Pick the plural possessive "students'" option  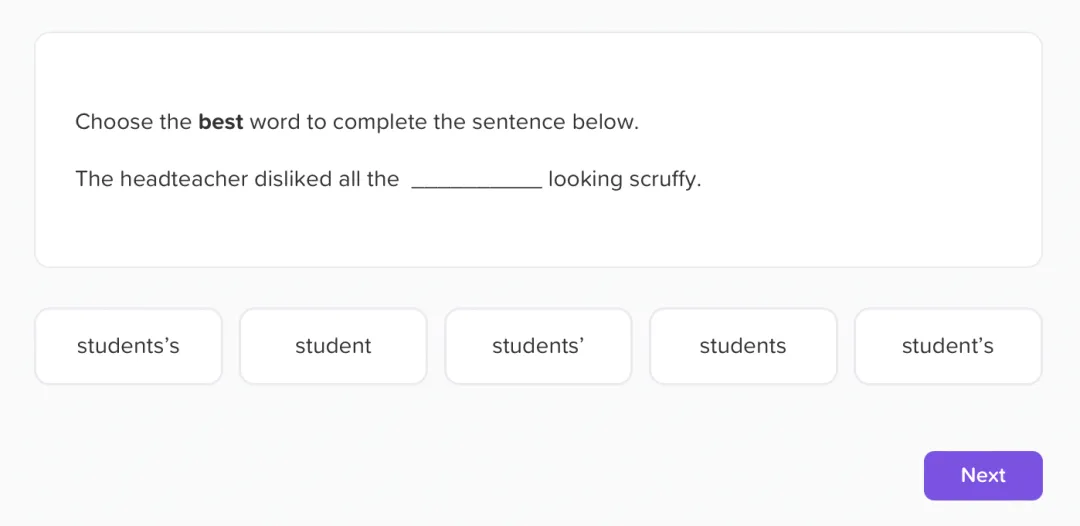point(538,346)
